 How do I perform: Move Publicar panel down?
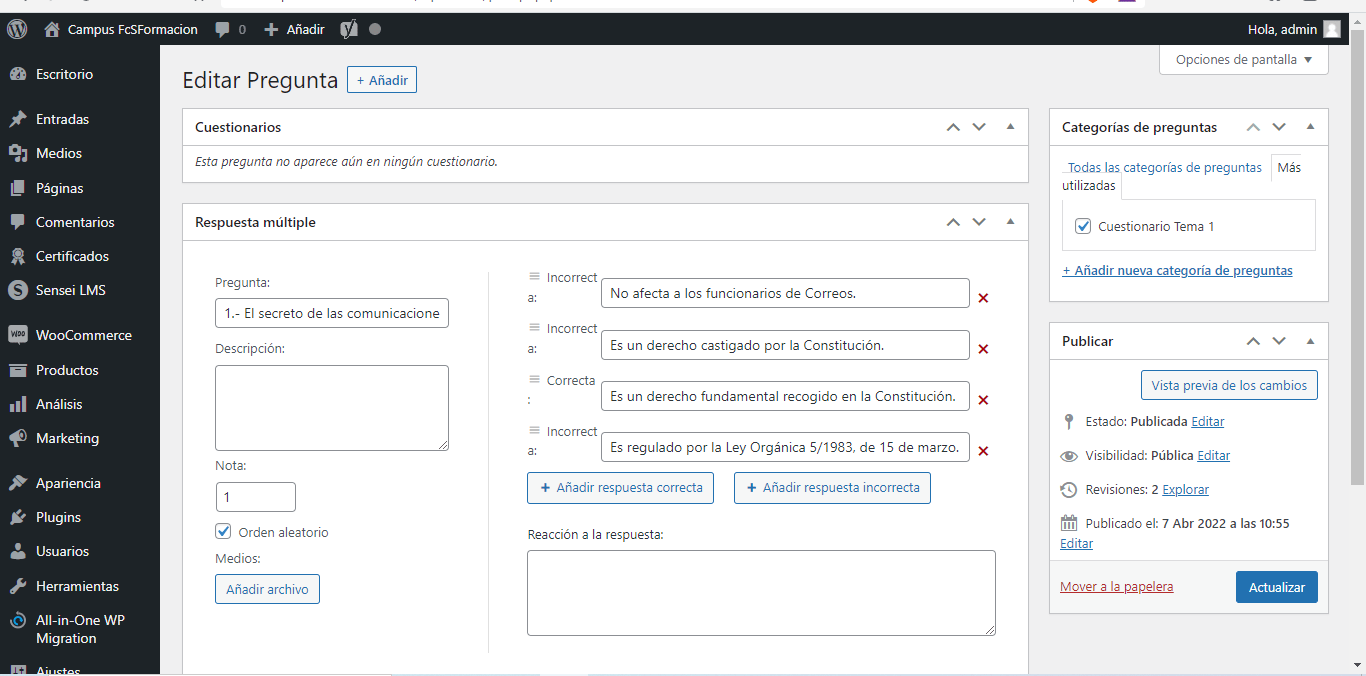[x=1279, y=341]
